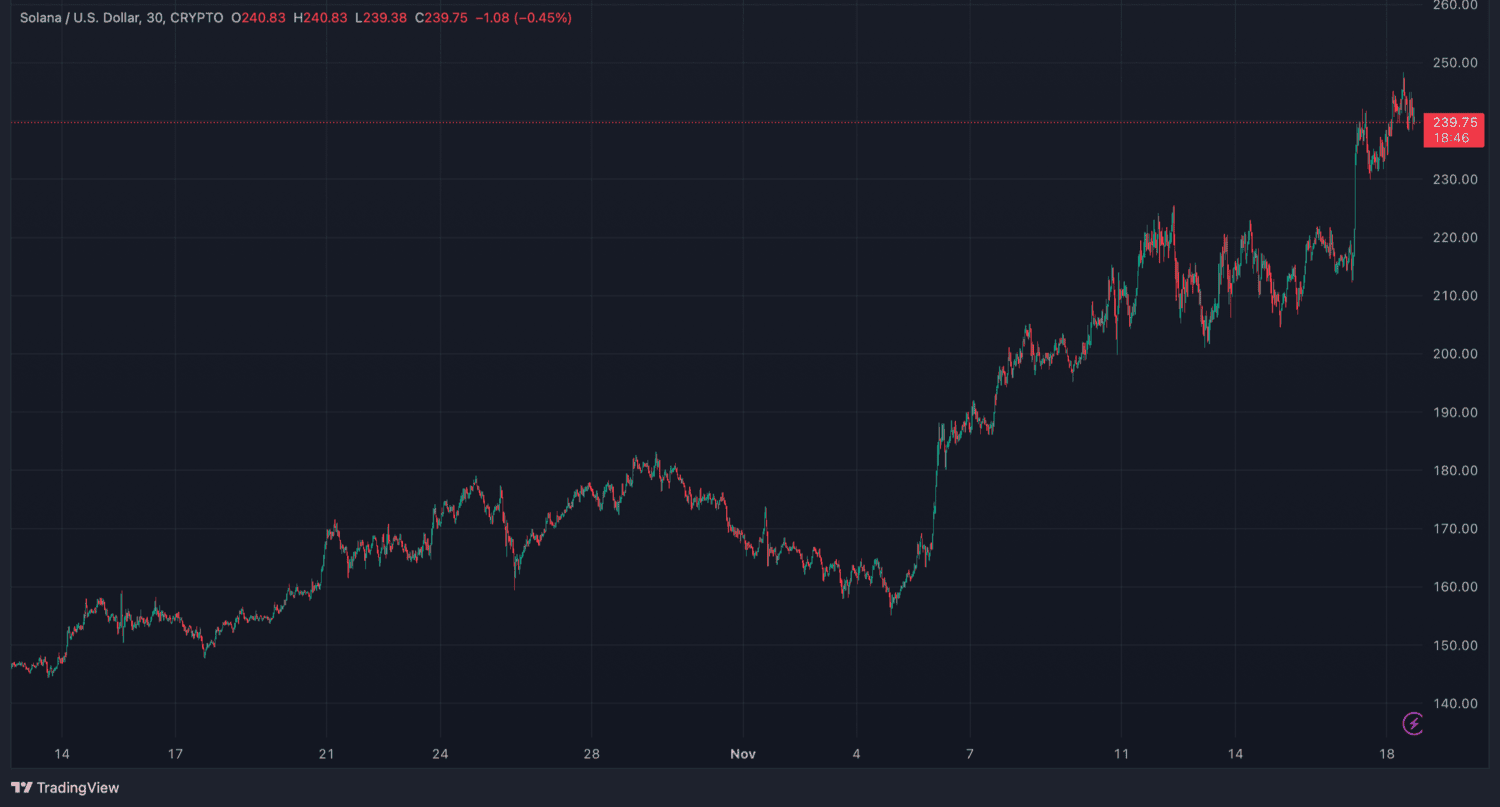1500x807 pixels.
Task: Click the purple lightning bolt icon
Action: point(1413,723)
